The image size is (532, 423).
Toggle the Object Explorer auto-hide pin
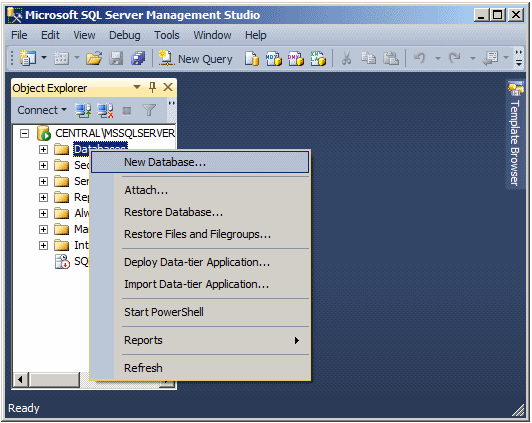(152, 88)
